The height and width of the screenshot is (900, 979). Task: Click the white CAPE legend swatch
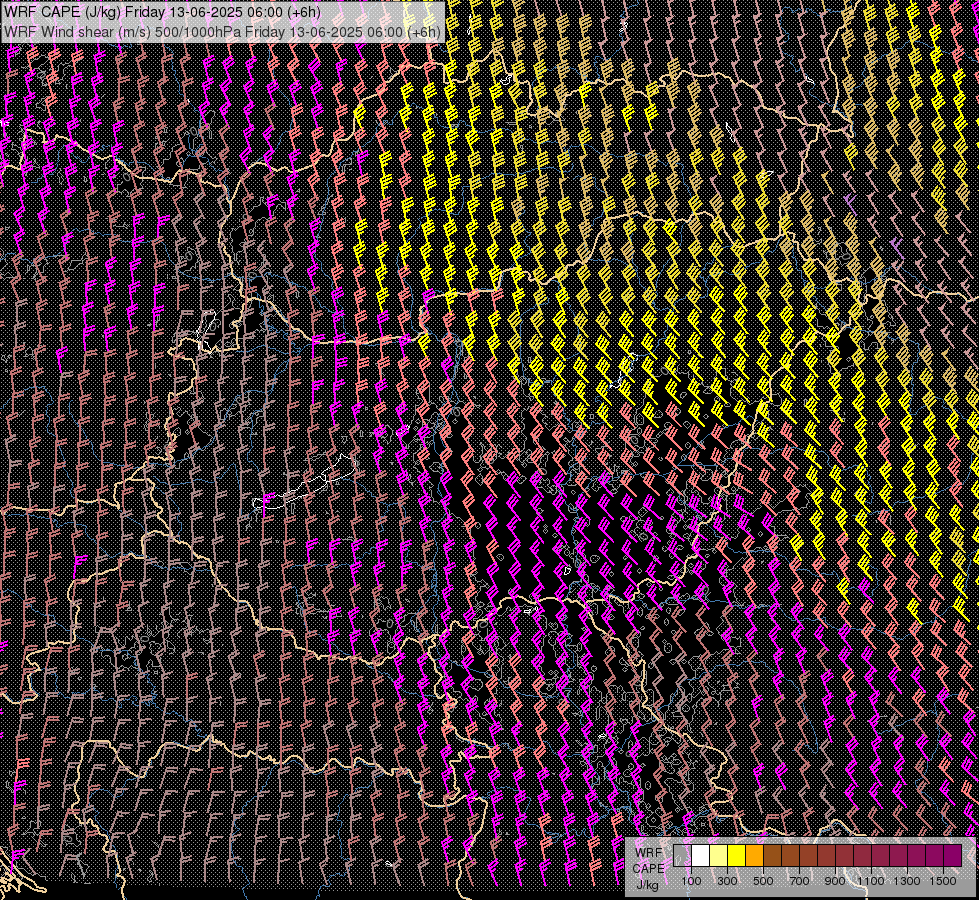[x=701, y=855]
